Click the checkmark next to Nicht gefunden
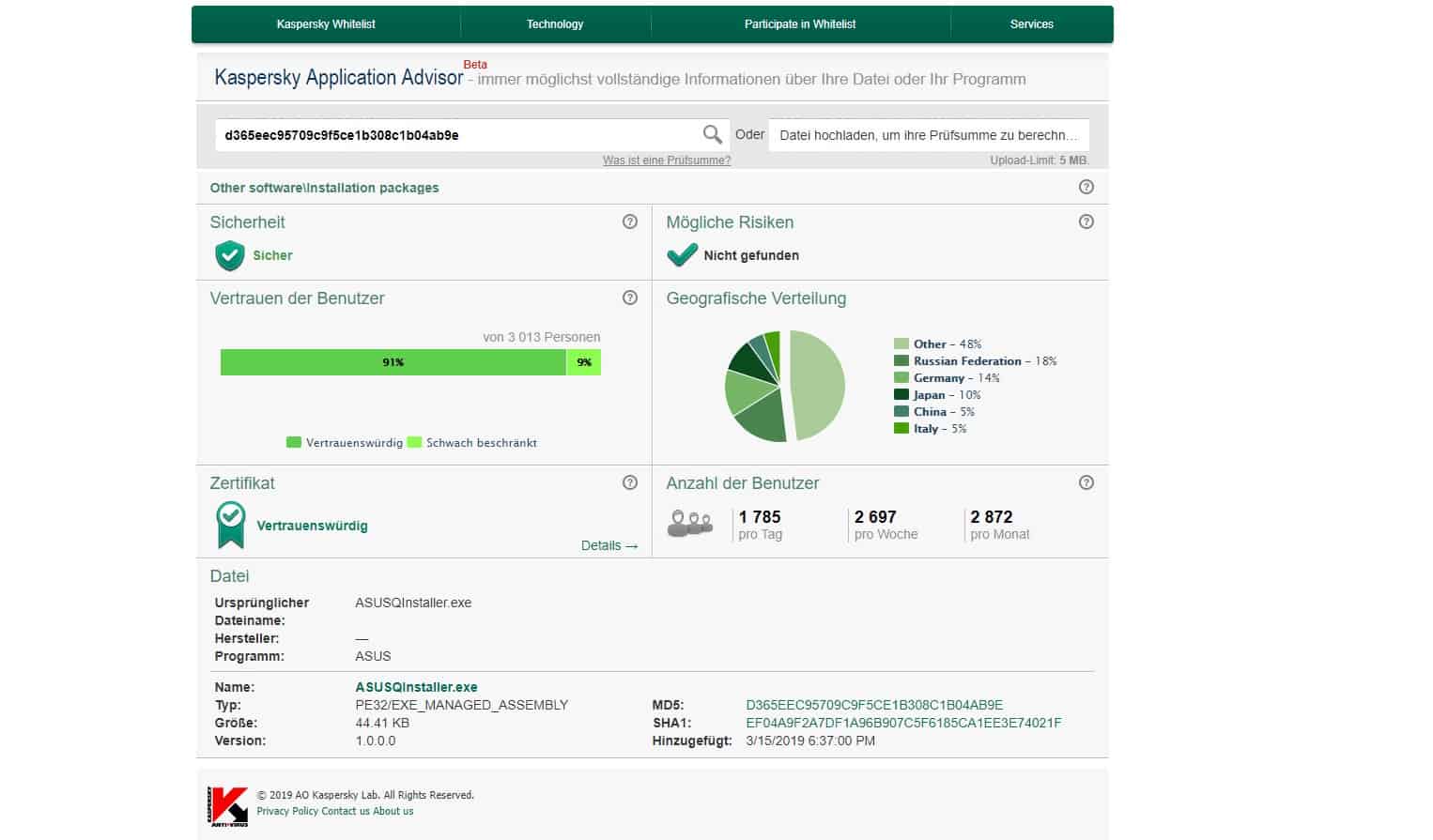This screenshot has width=1433, height=840. click(682, 254)
